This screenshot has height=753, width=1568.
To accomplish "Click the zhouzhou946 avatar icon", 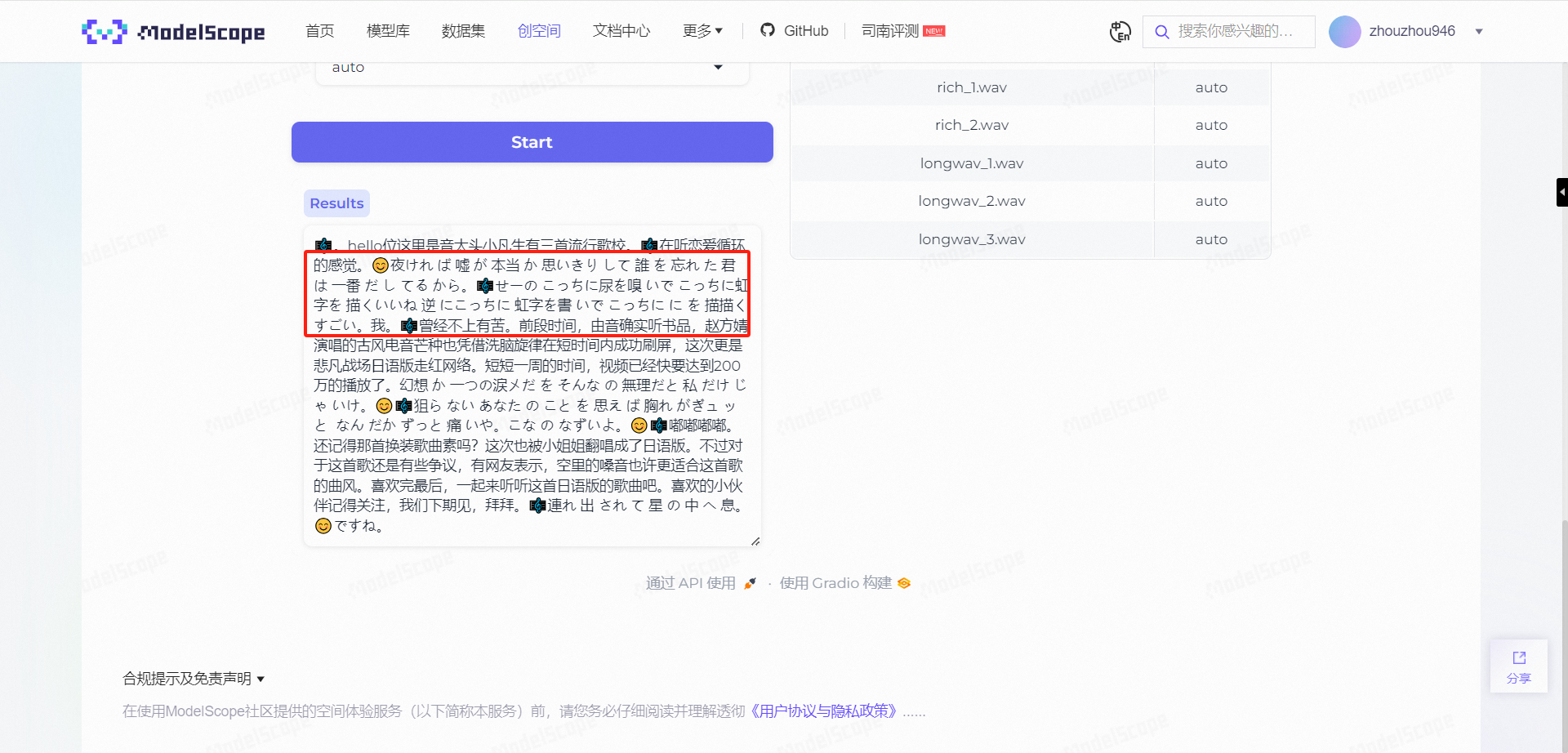I will pos(1344,31).
